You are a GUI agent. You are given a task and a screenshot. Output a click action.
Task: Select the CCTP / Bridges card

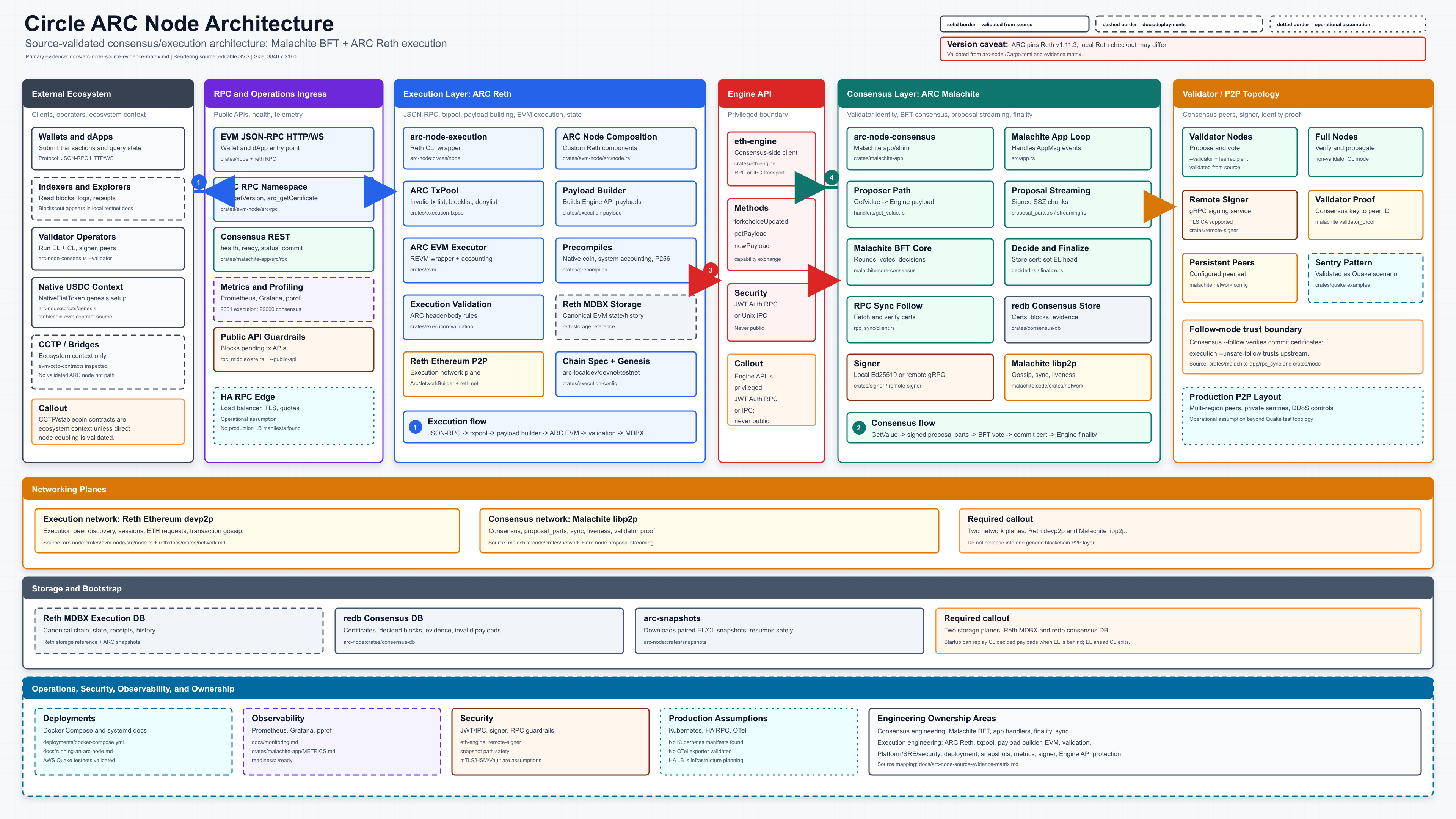tap(108, 362)
